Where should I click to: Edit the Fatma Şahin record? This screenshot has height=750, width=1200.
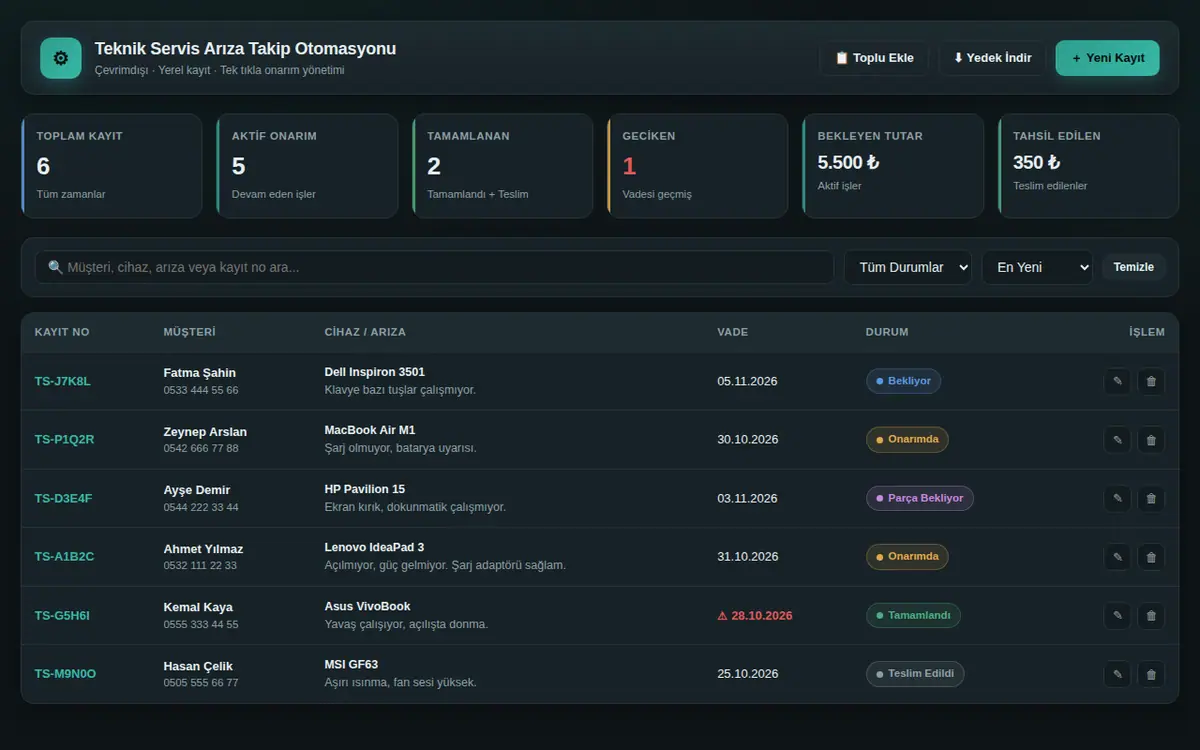click(1117, 381)
